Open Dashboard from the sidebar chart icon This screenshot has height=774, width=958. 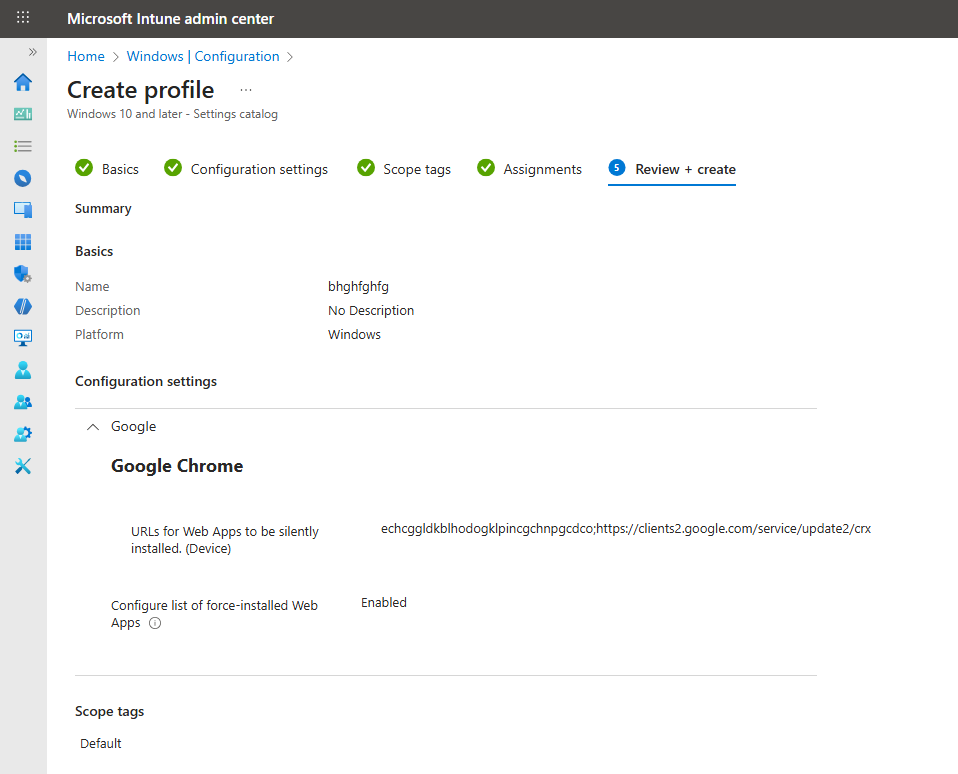(23, 114)
